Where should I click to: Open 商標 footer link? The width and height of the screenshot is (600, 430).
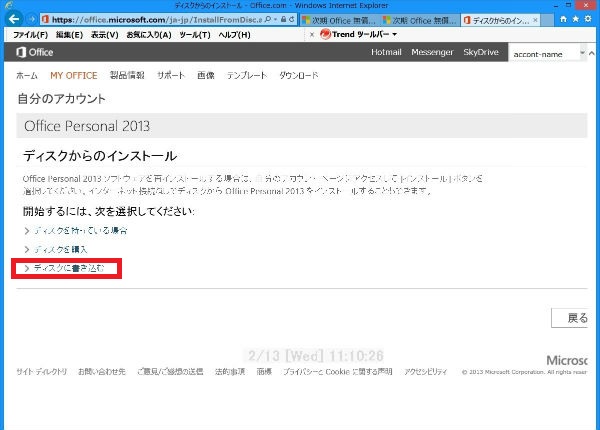(x=264, y=371)
